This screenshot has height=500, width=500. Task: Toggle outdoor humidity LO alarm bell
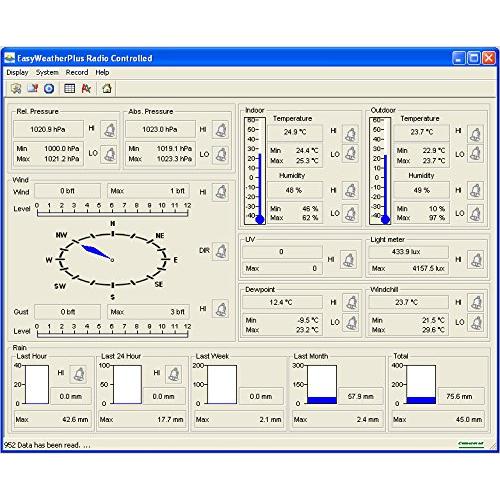[x=475, y=214]
